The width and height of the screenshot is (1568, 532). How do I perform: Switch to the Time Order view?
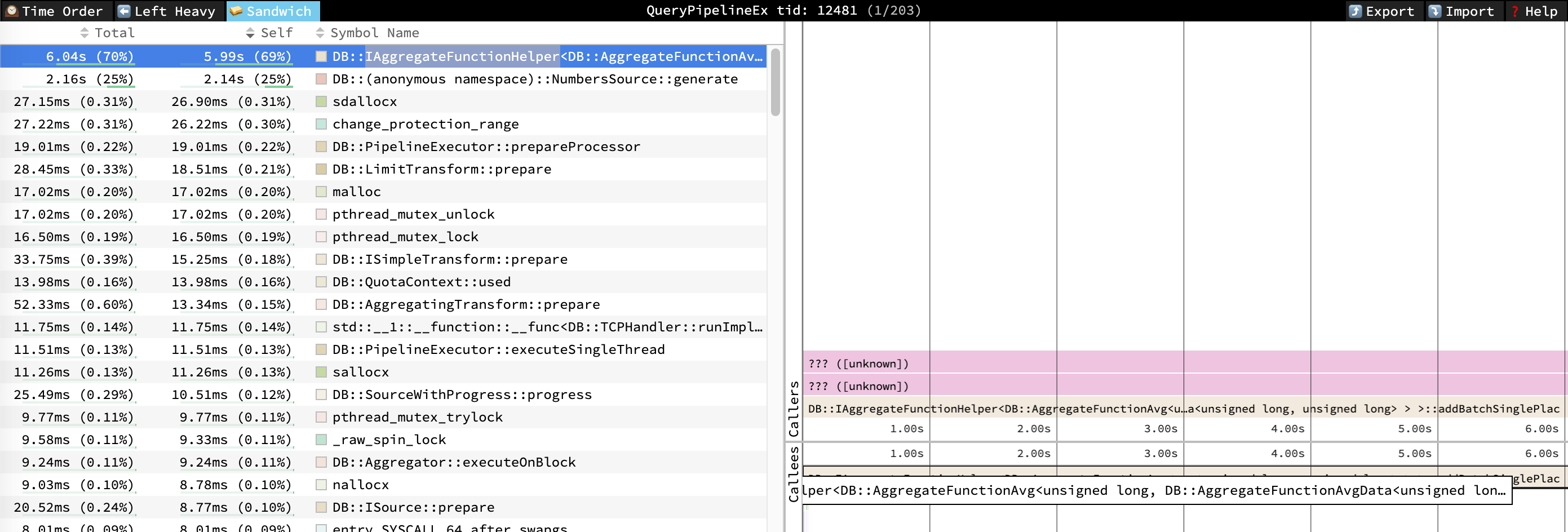point(62,11)
